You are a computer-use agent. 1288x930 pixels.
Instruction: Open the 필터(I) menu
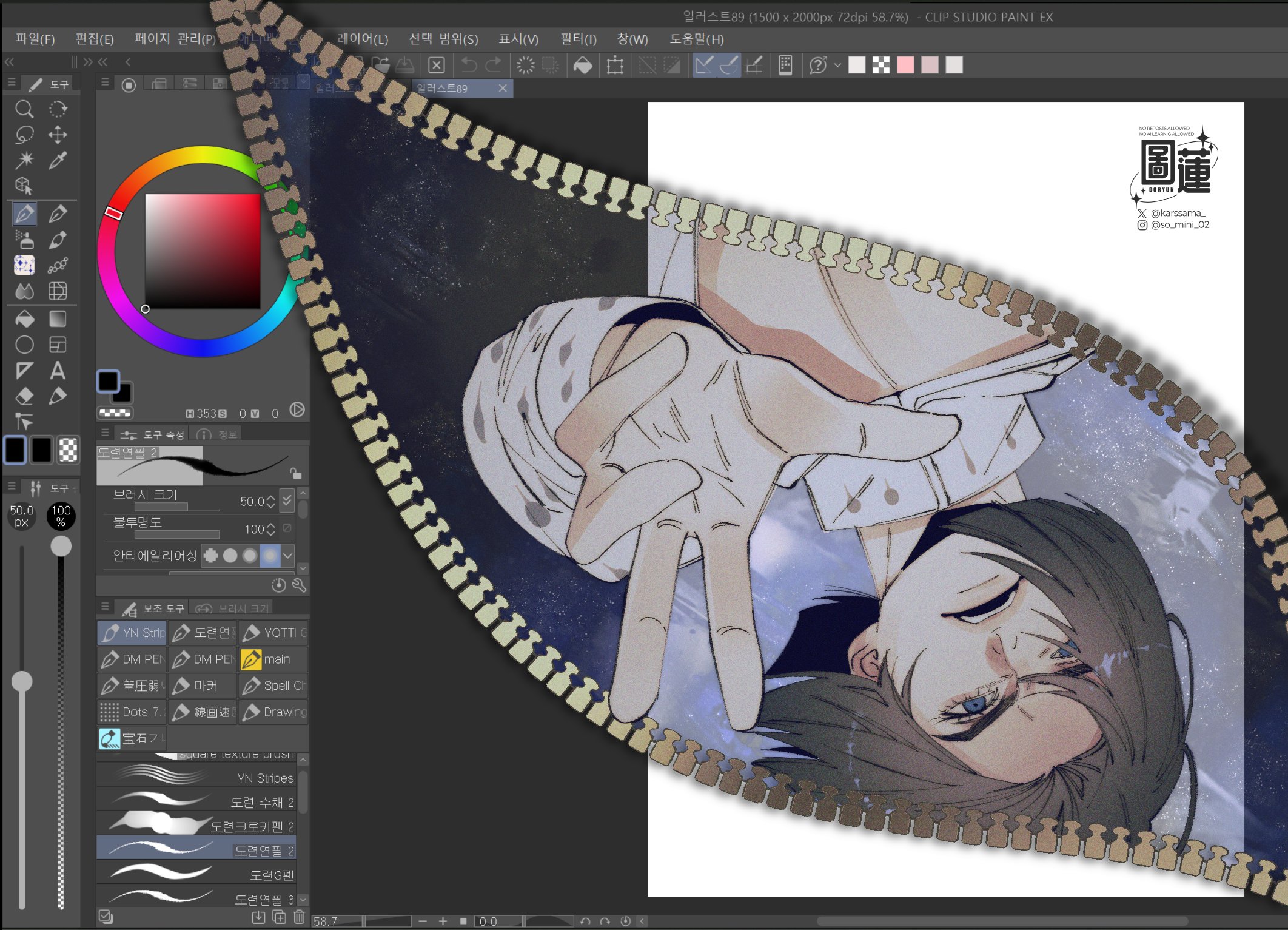pyautogui.click(x=578, y=39)
